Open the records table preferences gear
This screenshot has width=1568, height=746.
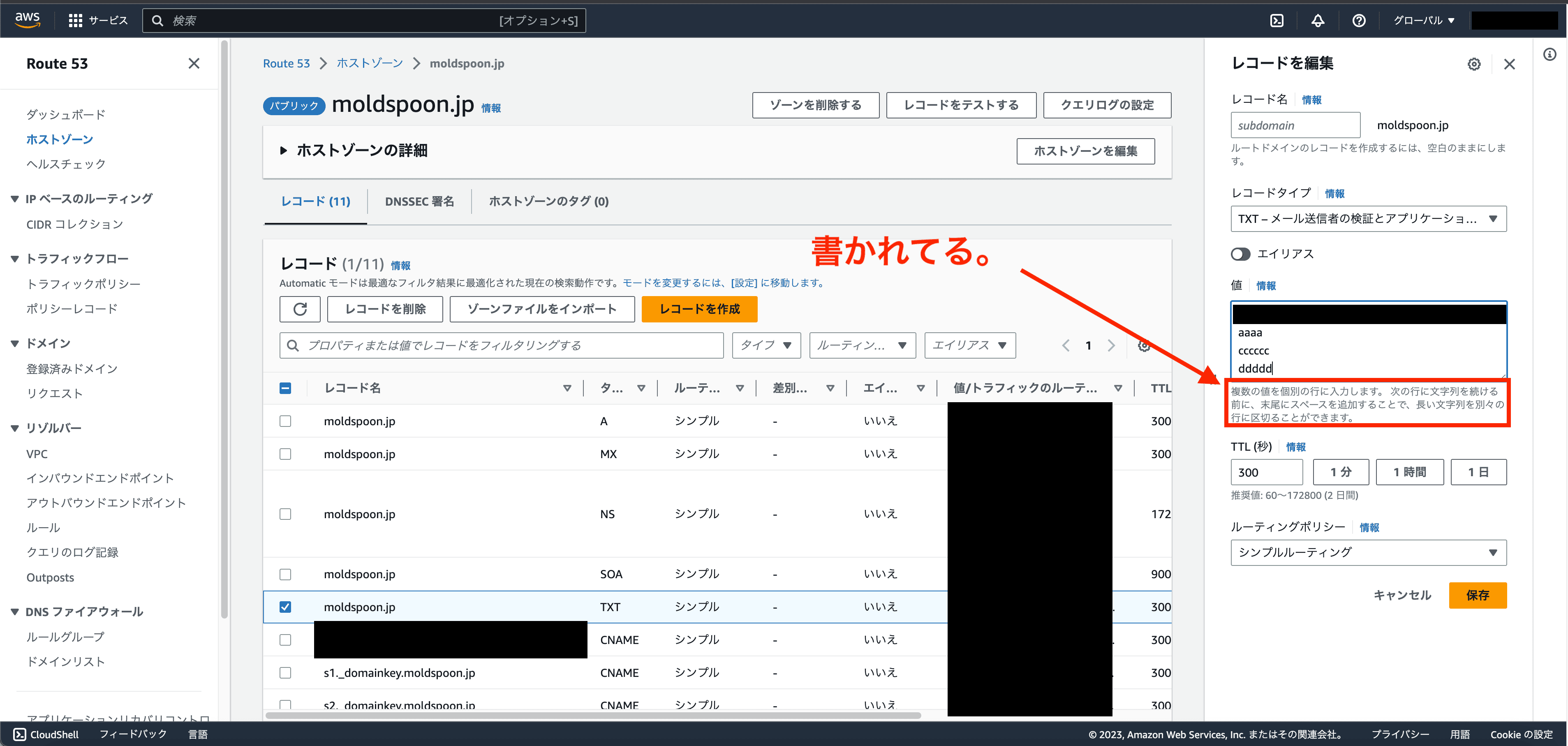pos(1144,345)
